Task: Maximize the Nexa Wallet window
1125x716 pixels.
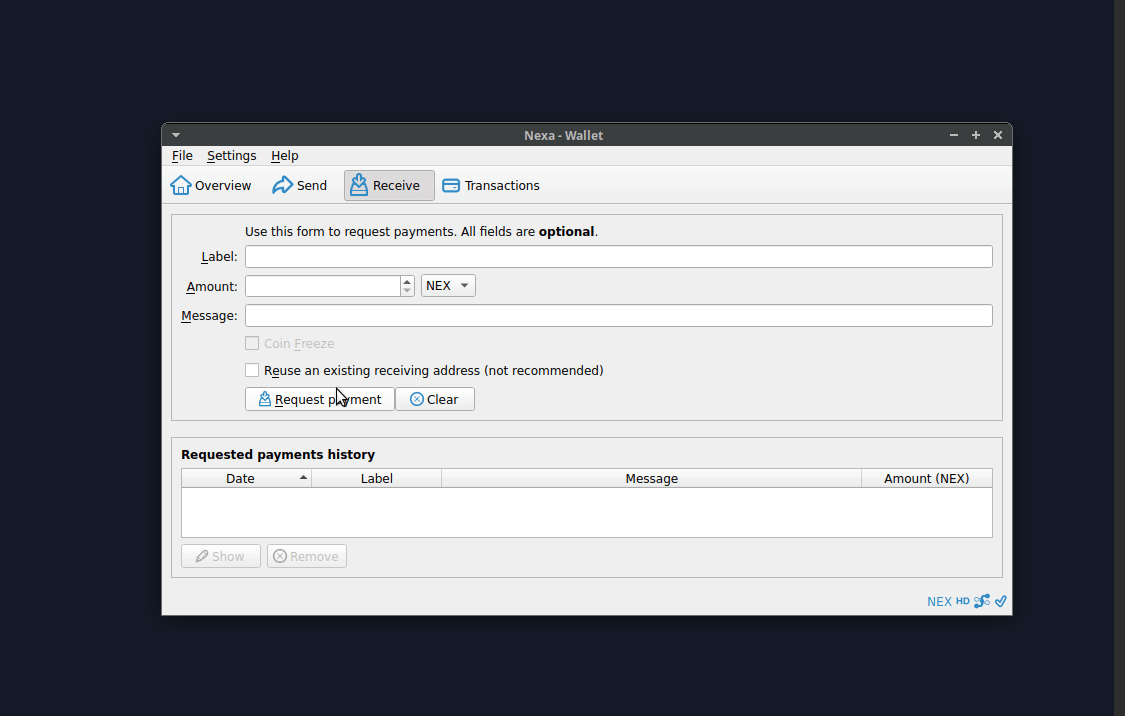Action: pyautogui.click(x=976, y=135)
